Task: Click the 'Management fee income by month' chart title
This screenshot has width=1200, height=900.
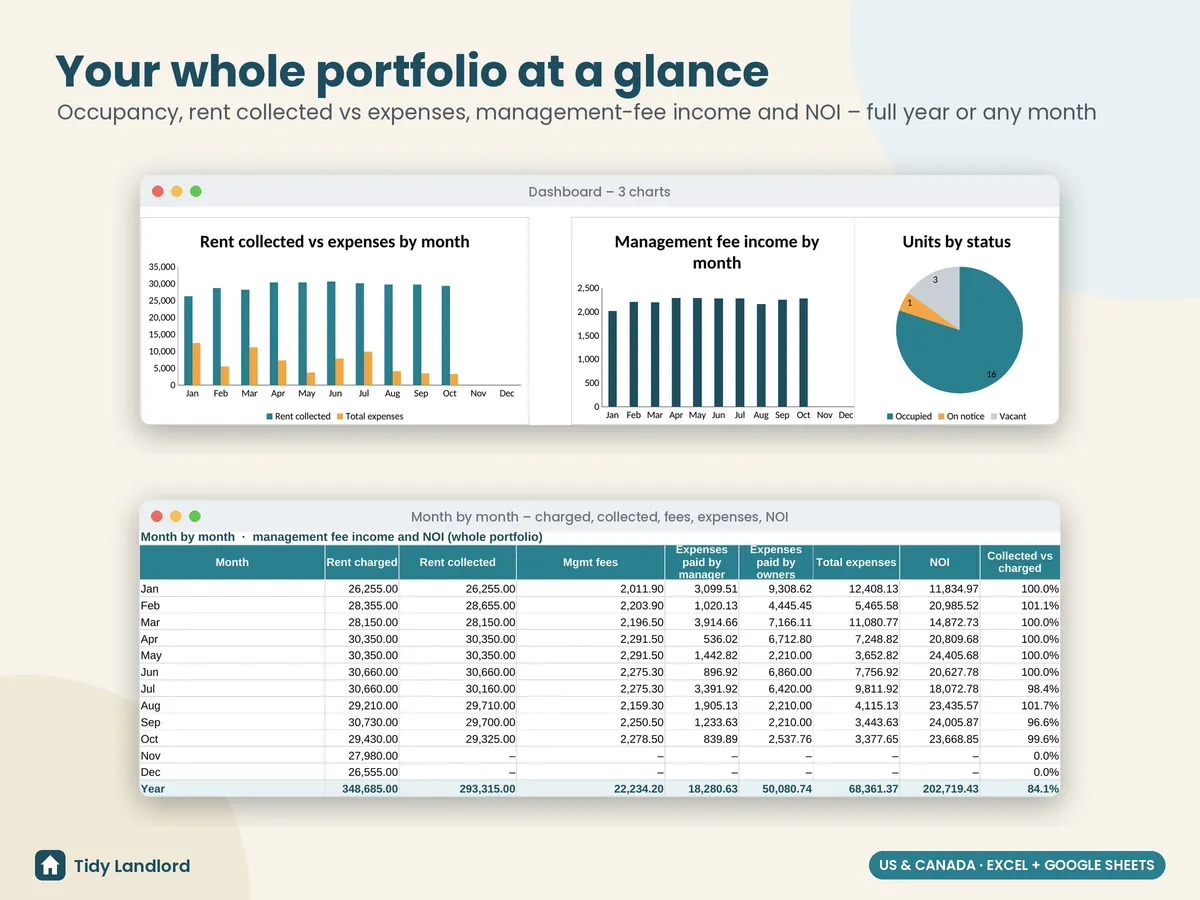Action: [716, 252]
